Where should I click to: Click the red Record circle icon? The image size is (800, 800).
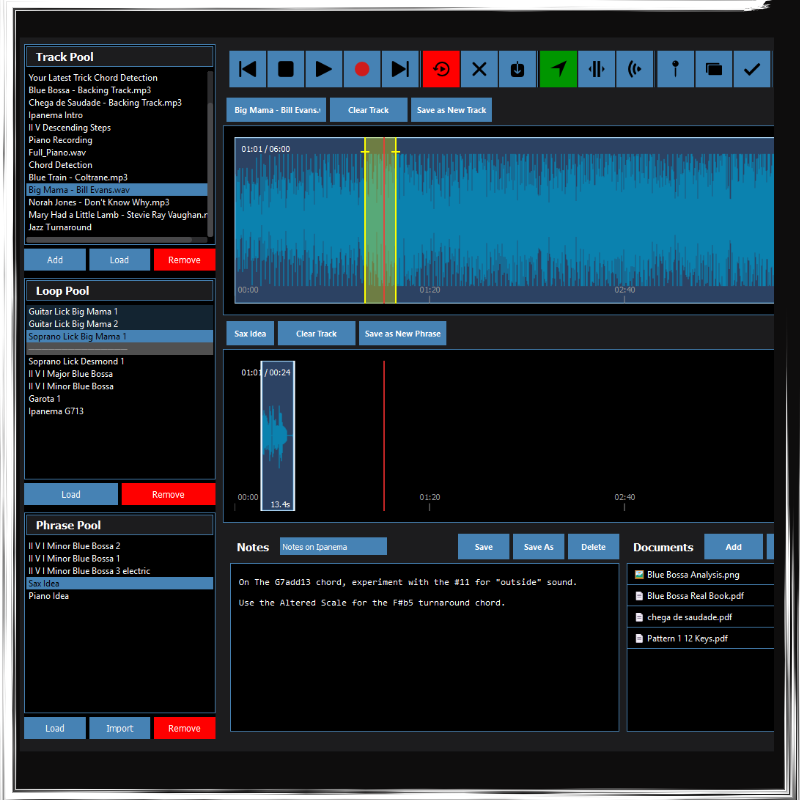362,69
